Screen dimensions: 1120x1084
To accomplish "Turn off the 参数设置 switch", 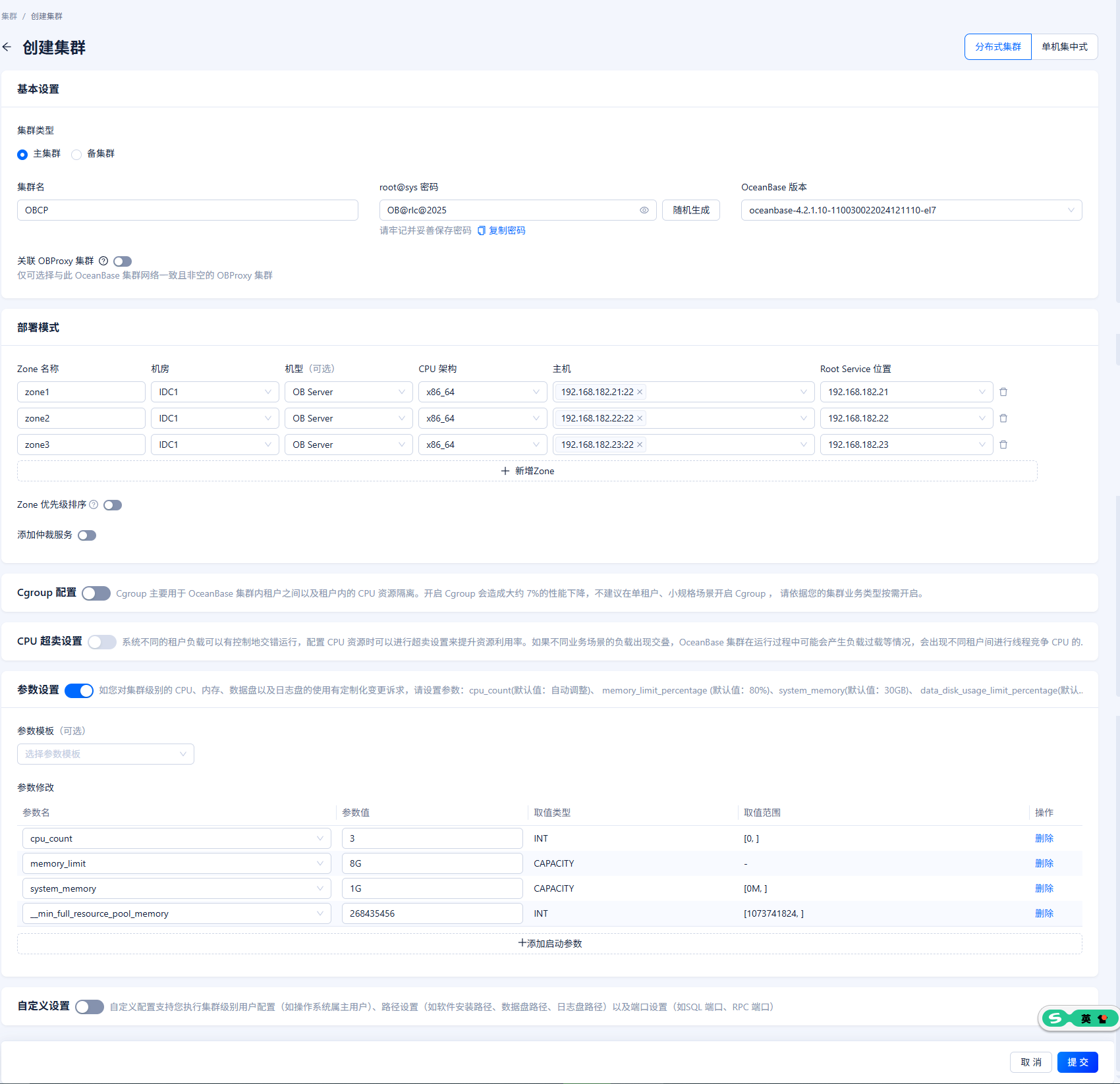I will [79, 691].
